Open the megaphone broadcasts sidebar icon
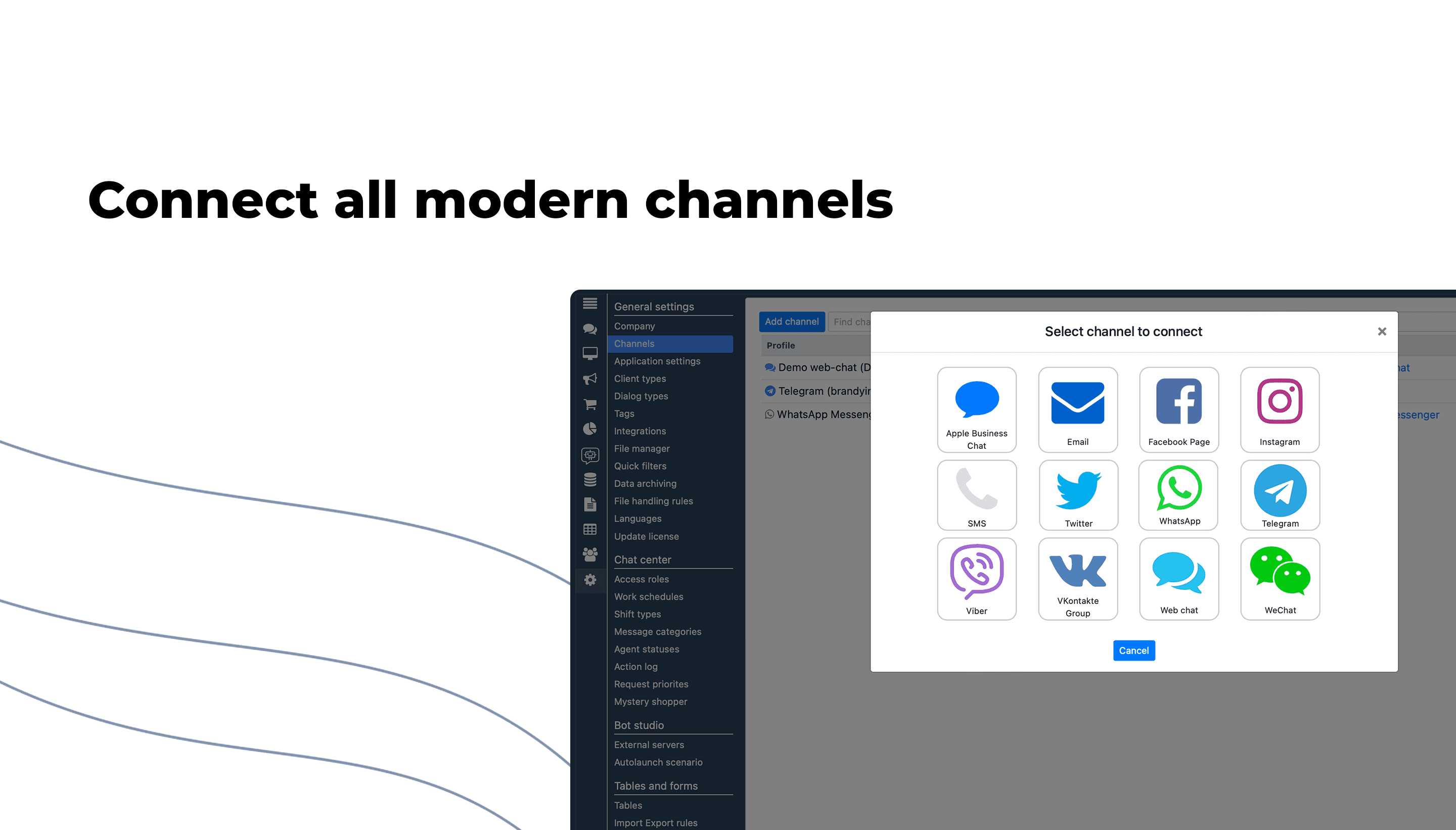The width and height of the screenshot is (1456, 830). click(x=590, y=379)
